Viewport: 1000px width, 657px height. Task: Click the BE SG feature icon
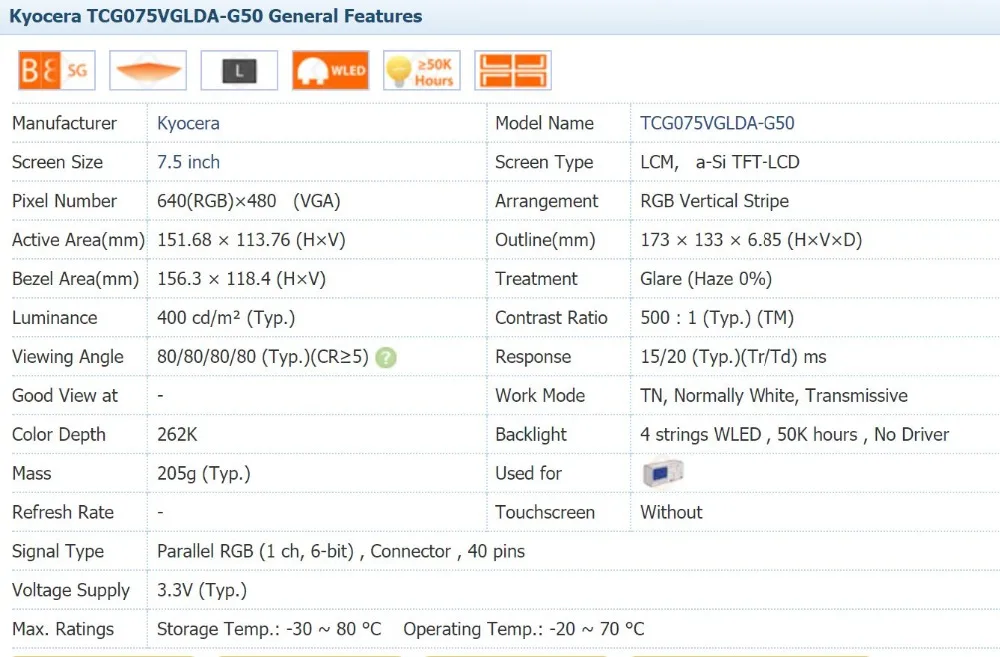pyautogui.click(x=57, y=70)
